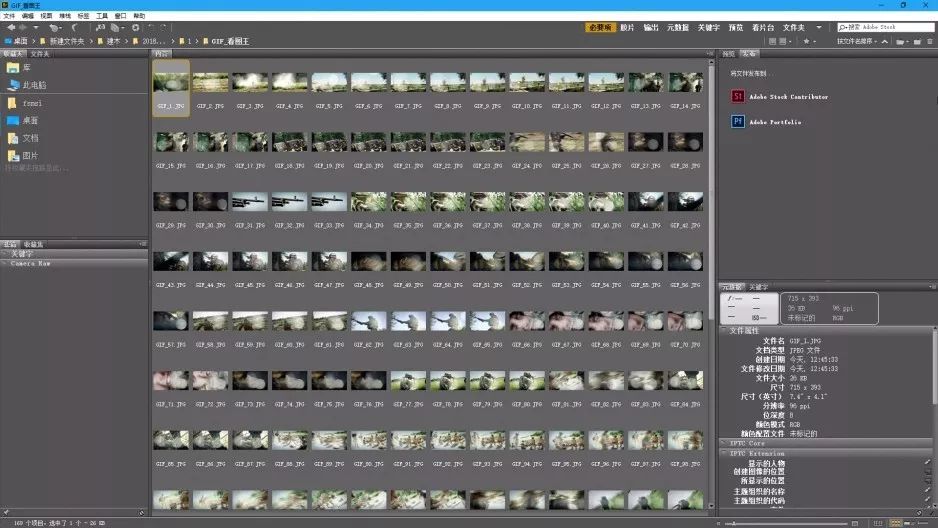Click the get photos from camera icon
938x528 pixels.
pos(100,28)
